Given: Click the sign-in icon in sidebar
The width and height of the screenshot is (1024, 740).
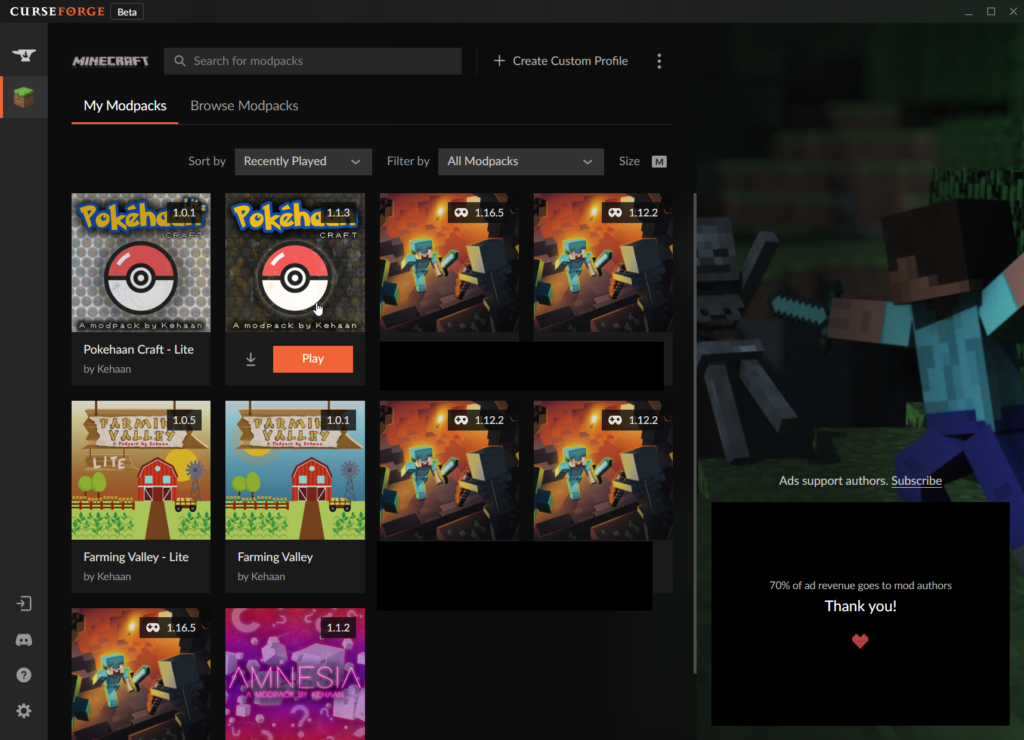Looking at the screenshot, I should [x=24, y=603].
